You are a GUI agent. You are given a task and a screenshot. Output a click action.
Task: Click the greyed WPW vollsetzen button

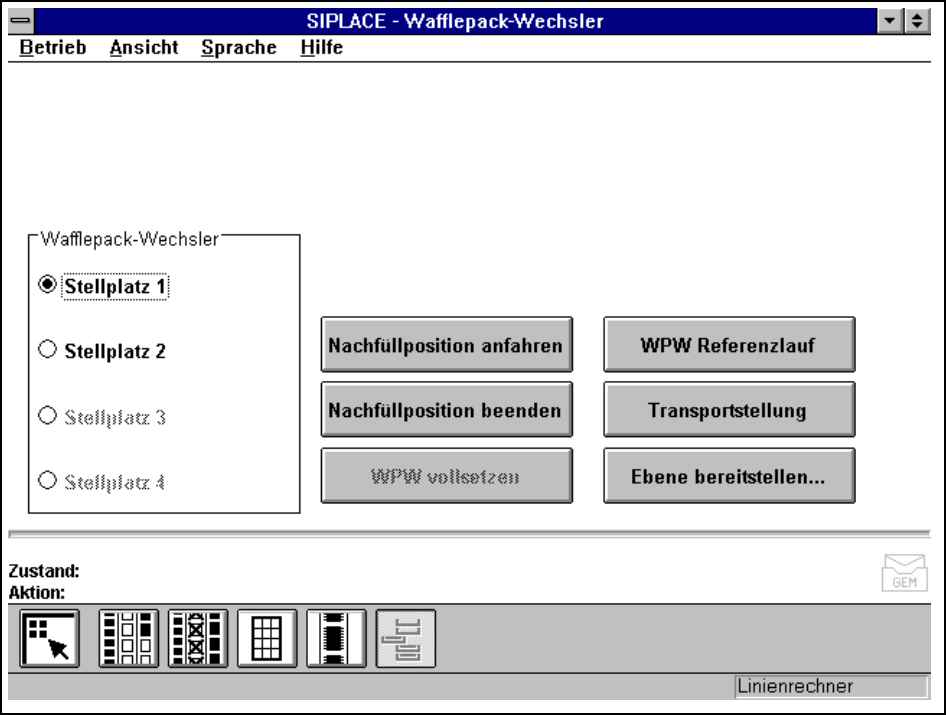(446, 475)
